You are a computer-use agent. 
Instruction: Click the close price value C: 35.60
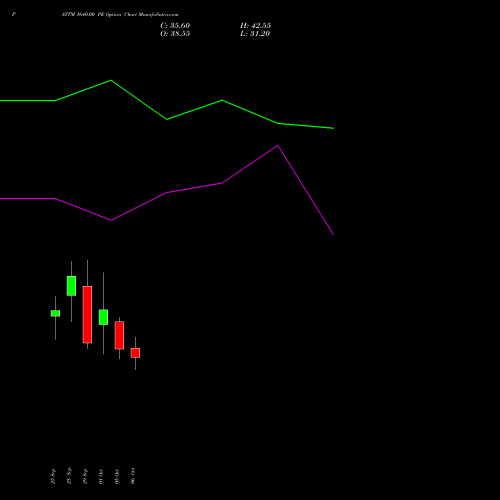[175, 26]
